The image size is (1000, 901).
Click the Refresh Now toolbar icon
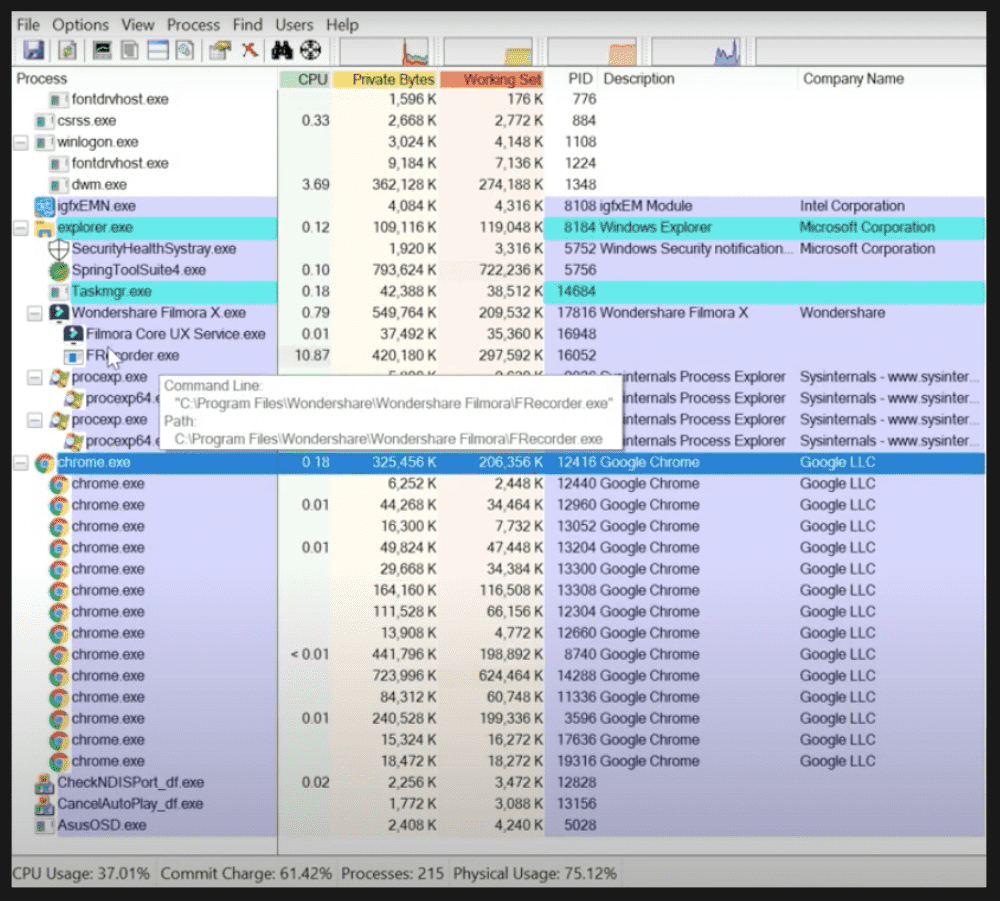point(66,49)
